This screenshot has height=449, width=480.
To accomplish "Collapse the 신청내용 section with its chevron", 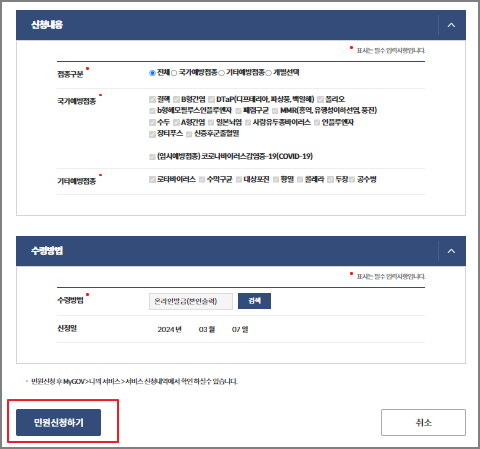I will (x=451, y=25).
